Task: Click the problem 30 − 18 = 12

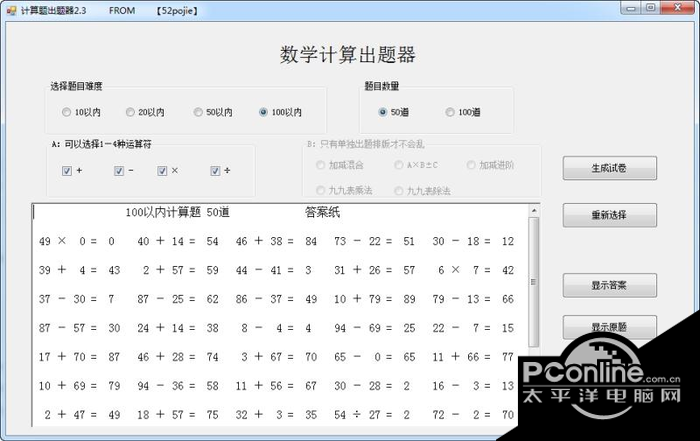Action: click(x=473, y=241)
